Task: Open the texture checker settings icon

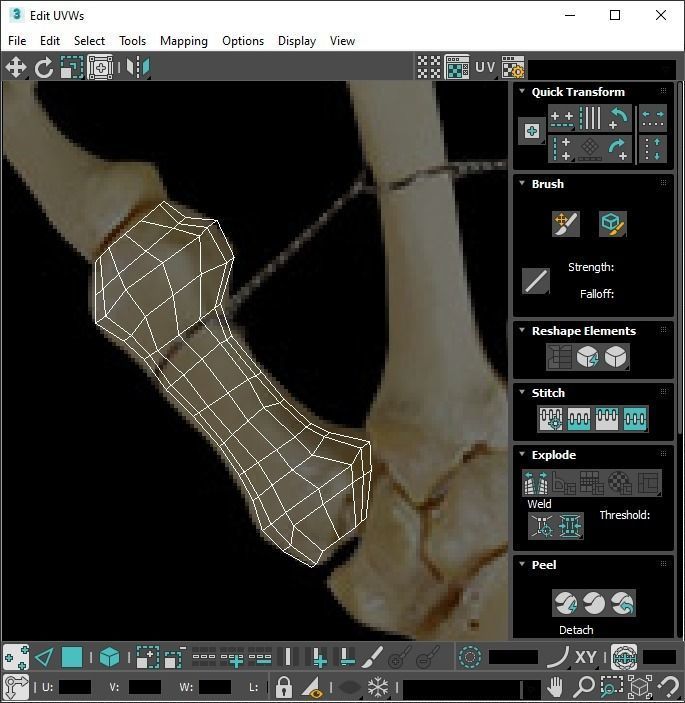Action: (x=513, y=67)
